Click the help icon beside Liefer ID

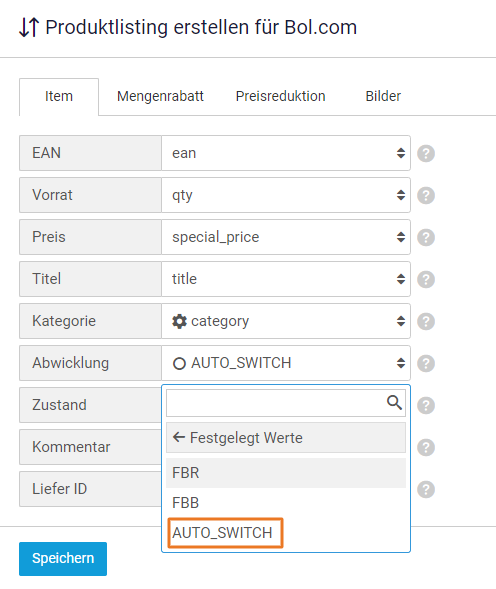(426, 489)
